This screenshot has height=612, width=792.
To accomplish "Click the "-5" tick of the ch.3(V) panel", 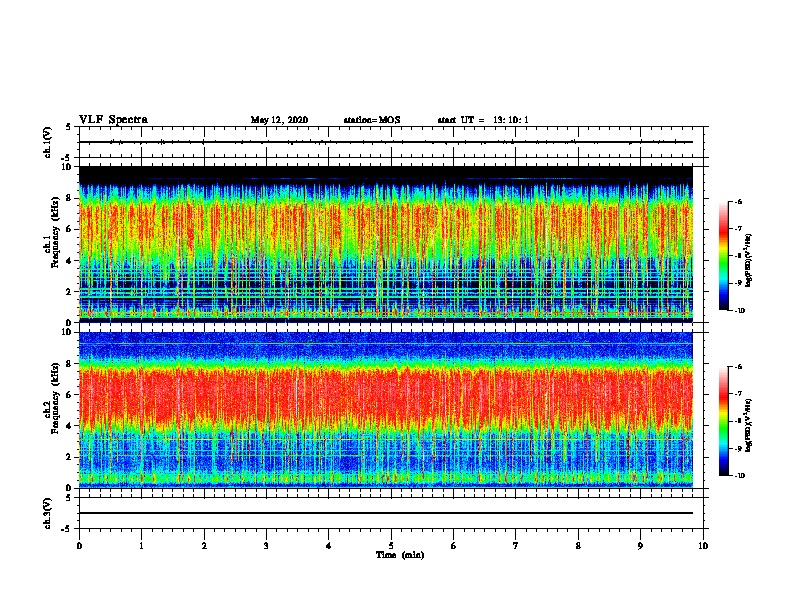I will point(67,529).
